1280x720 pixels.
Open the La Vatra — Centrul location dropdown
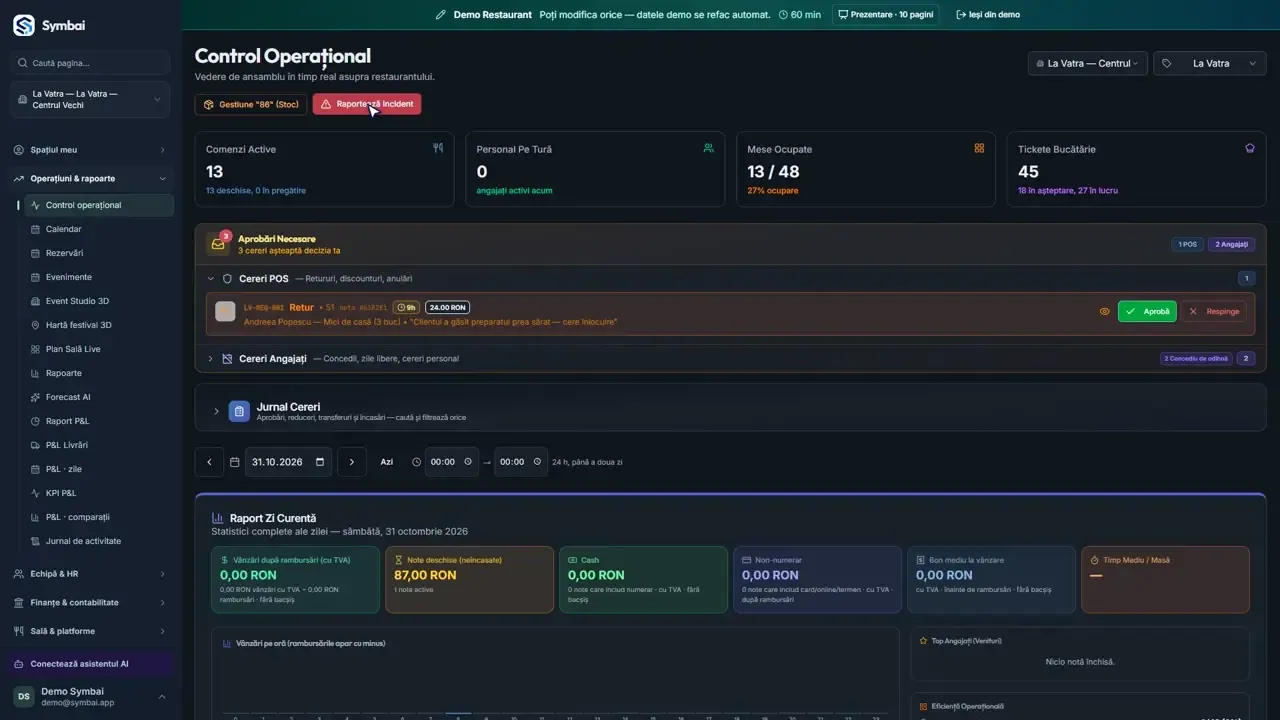click(x=1088, y=63)
